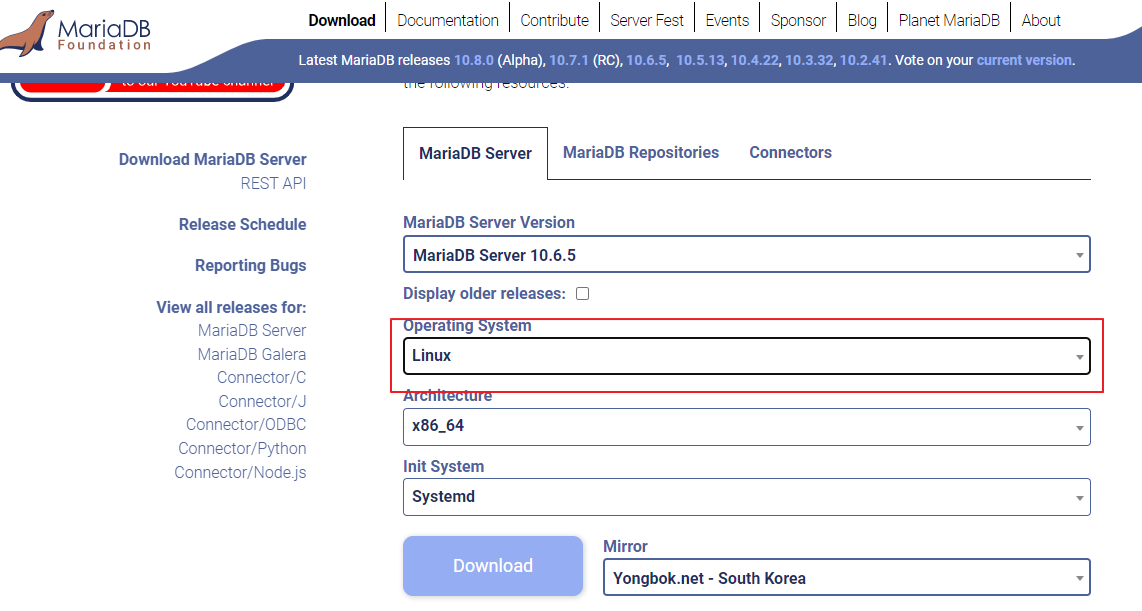This screenshot has height=611, width=1142.
Task: View releases for Connector/ODBC
Action: click(x=246, y=425)
